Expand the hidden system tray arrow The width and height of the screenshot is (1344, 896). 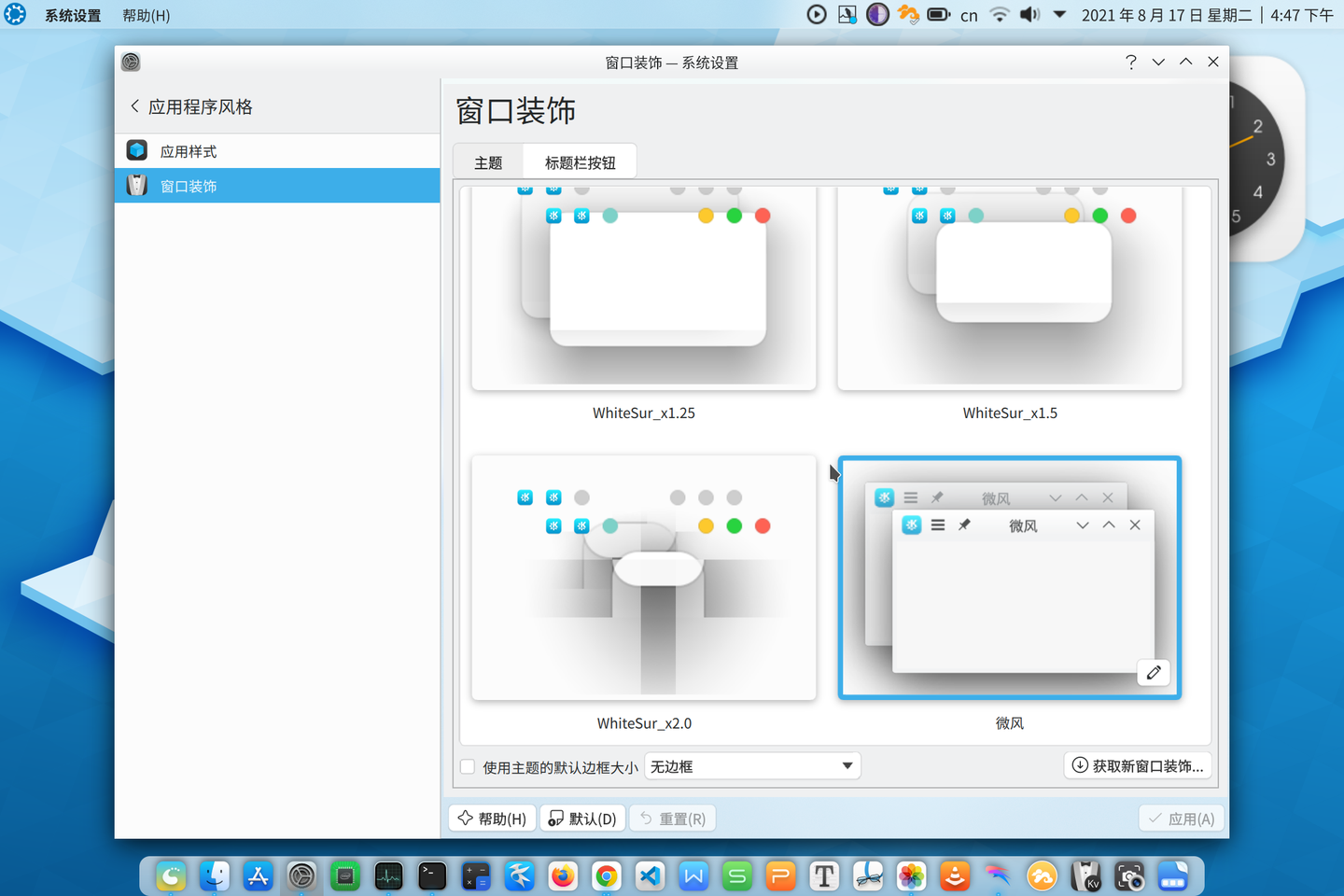[1059, 15]
